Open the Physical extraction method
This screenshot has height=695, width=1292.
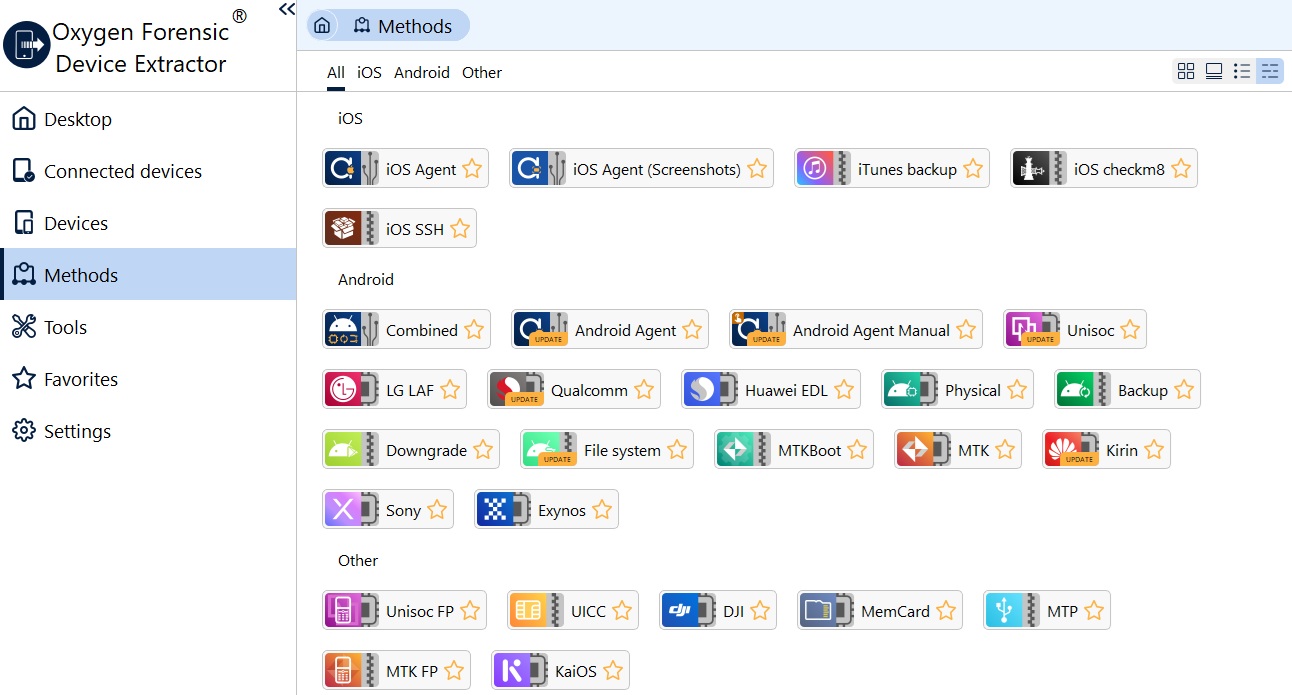pyautogui.click(x=957, y=390)
